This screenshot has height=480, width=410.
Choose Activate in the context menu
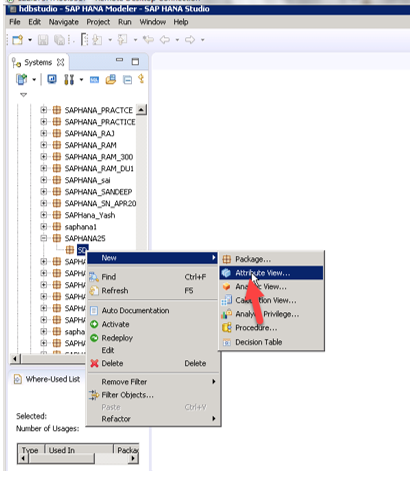pos(152,324)
